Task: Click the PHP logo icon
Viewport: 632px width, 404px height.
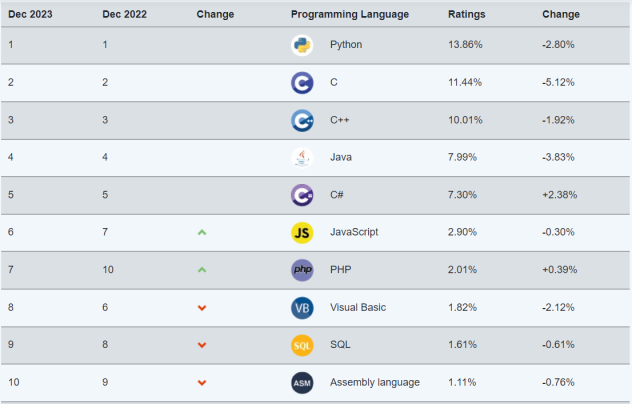Action: (x=302, y=270)
